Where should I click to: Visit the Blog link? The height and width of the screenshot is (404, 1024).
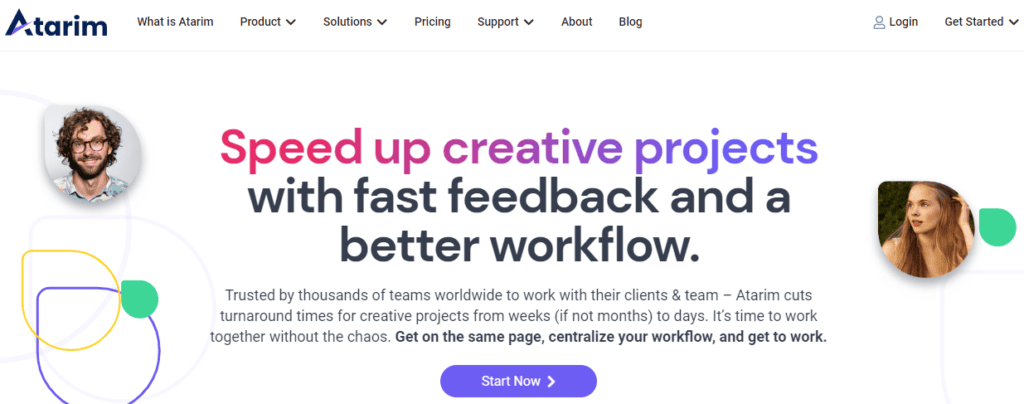[x=631, y=22]
